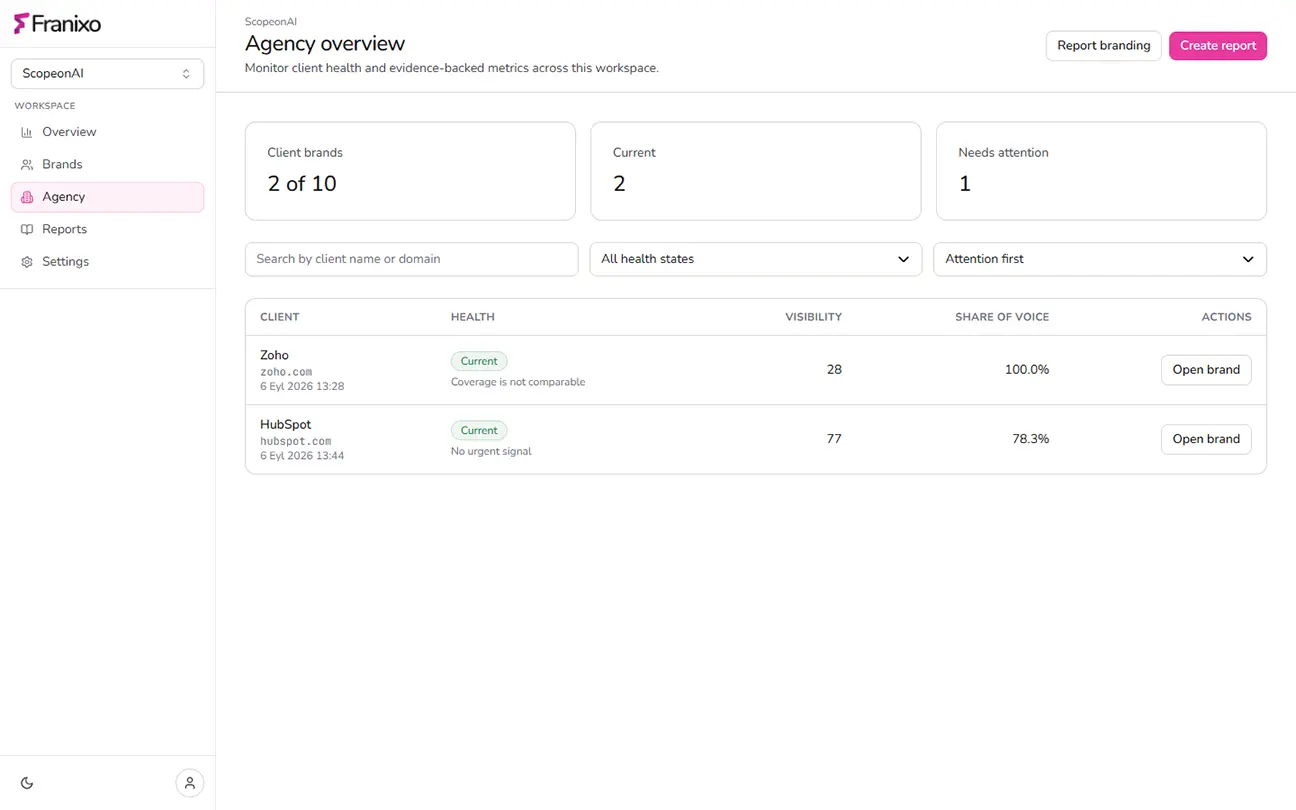1296x810 pixels.
Task: Click the Report branding button
Action: (1104, 46)
